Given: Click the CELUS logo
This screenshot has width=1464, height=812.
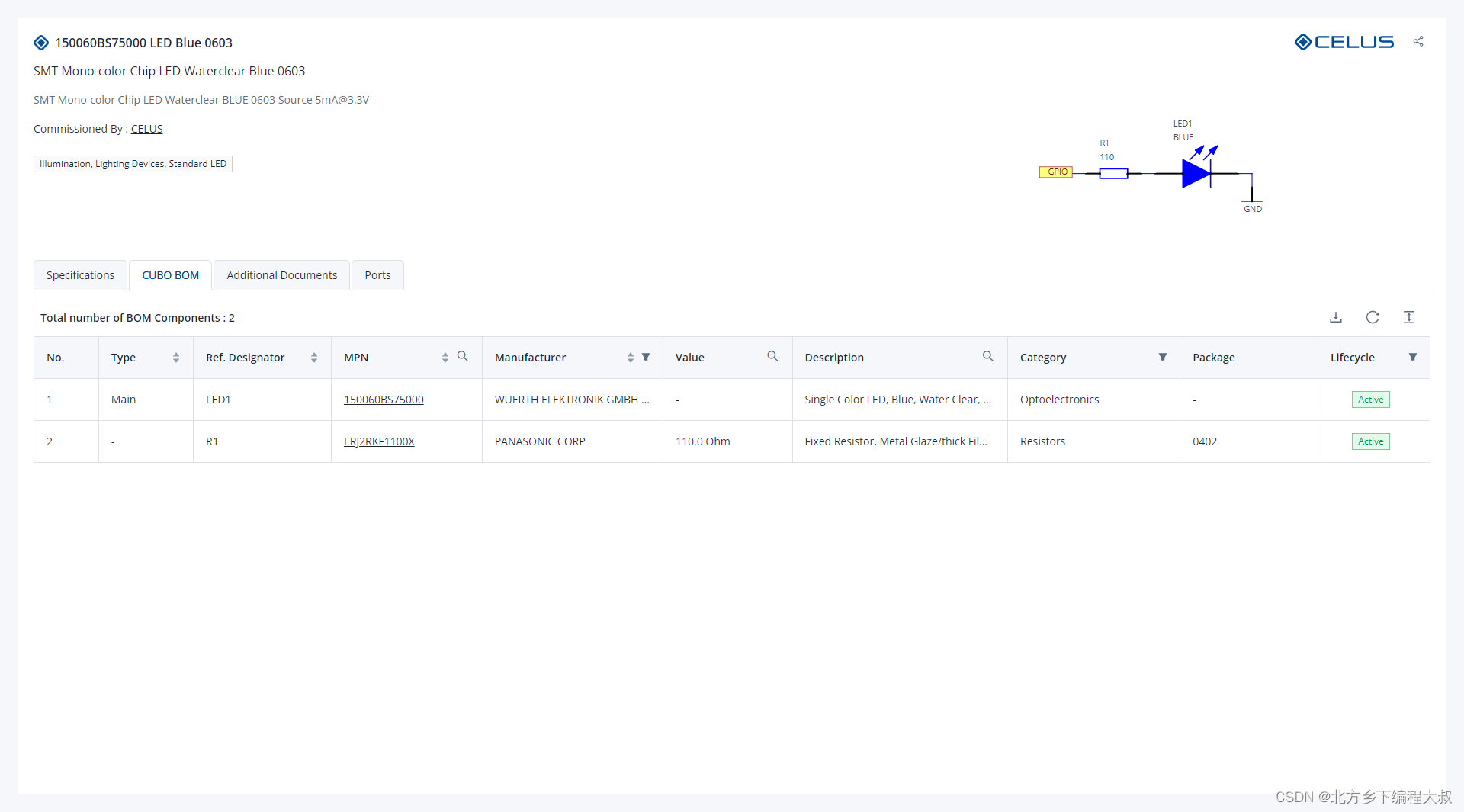Looking at the screenshot, I should [1344, 42].
